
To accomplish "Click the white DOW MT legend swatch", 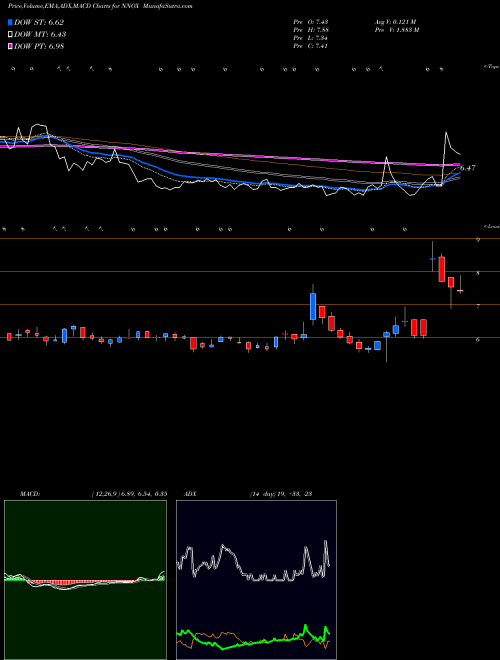I will click(10, 35).
